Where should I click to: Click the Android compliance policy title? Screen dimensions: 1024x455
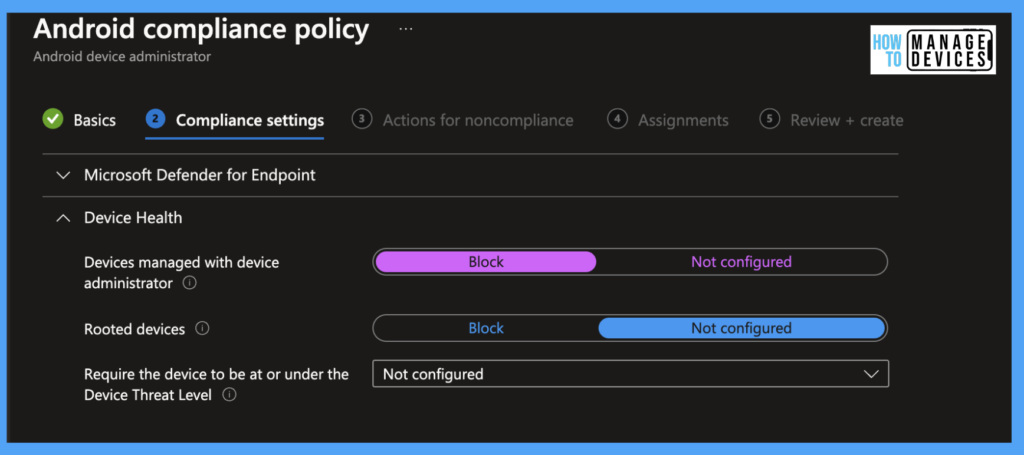pyautogui.click(x=201, y=29)
